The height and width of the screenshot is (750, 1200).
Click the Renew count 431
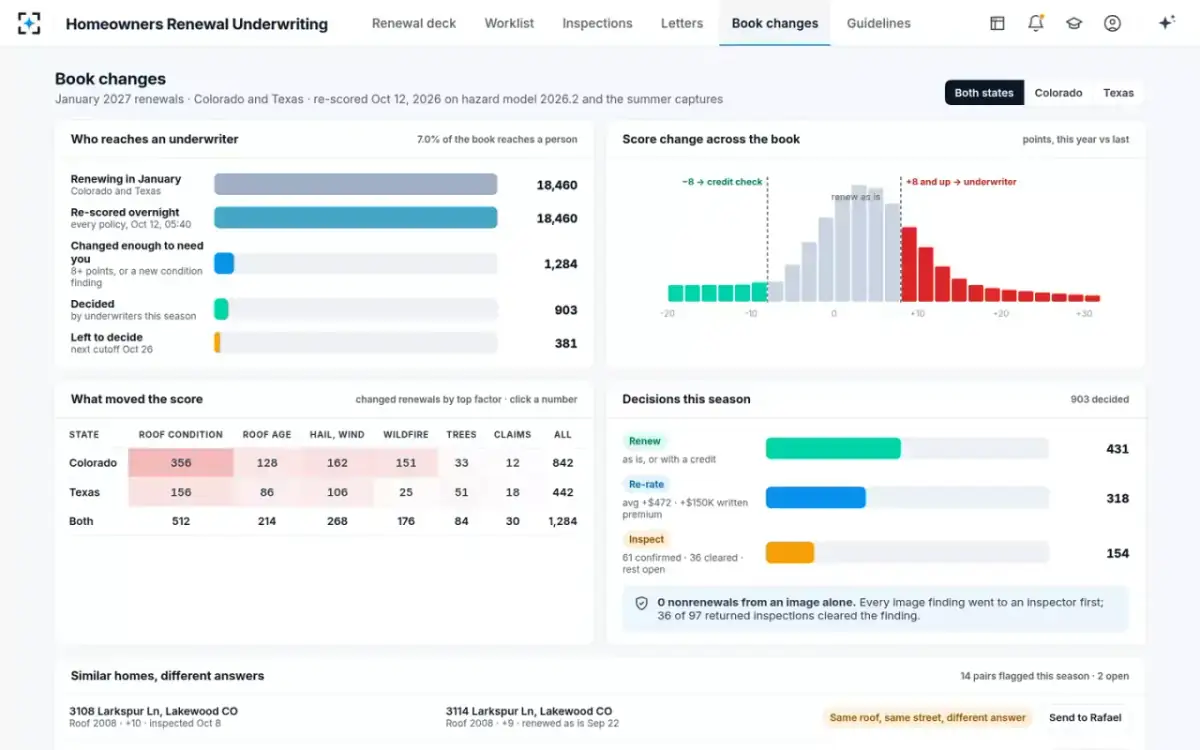pyautogui.click(x=1118, y=449)
